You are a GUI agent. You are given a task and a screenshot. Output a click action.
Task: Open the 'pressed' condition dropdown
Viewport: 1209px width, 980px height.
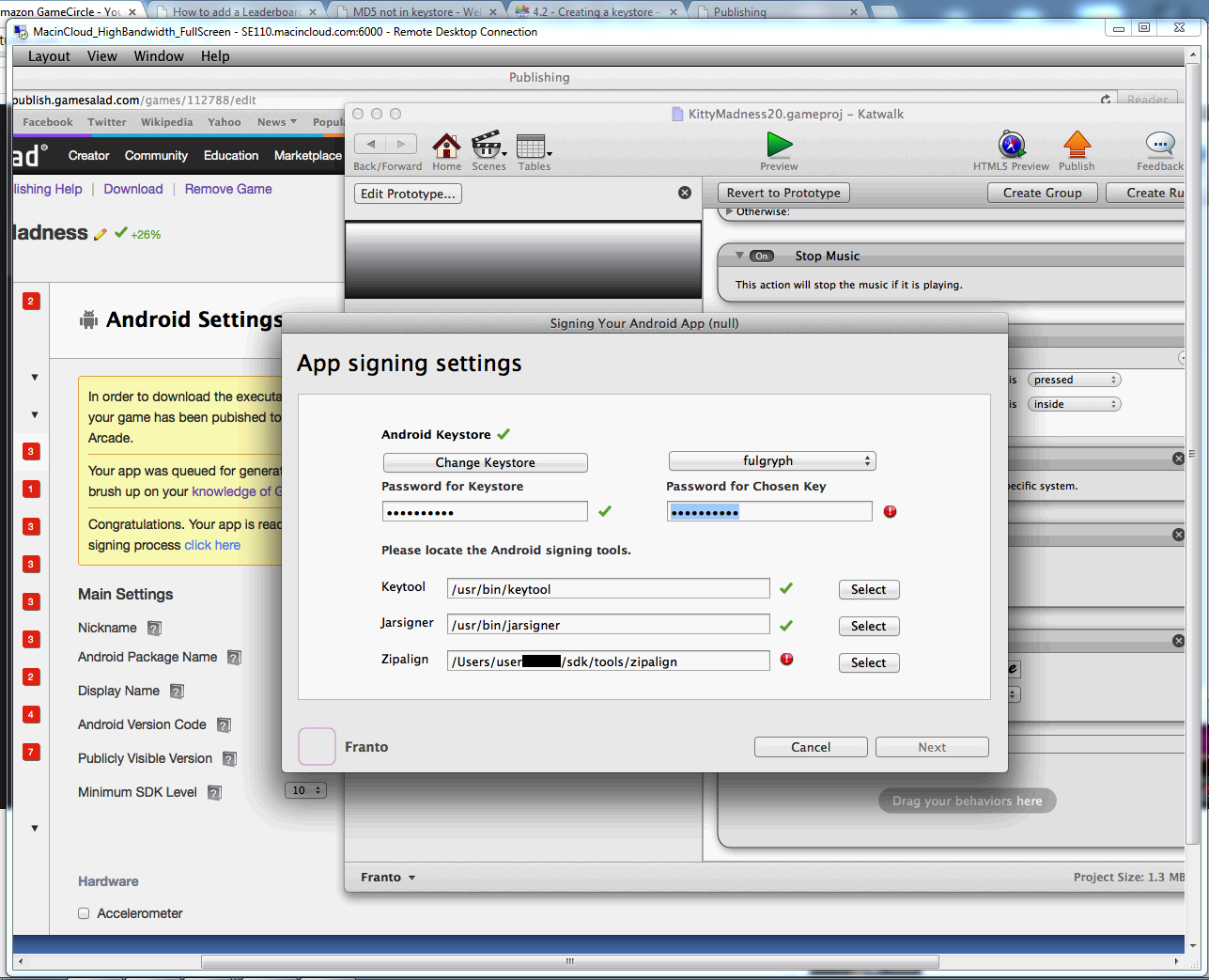pos(1075,380)
